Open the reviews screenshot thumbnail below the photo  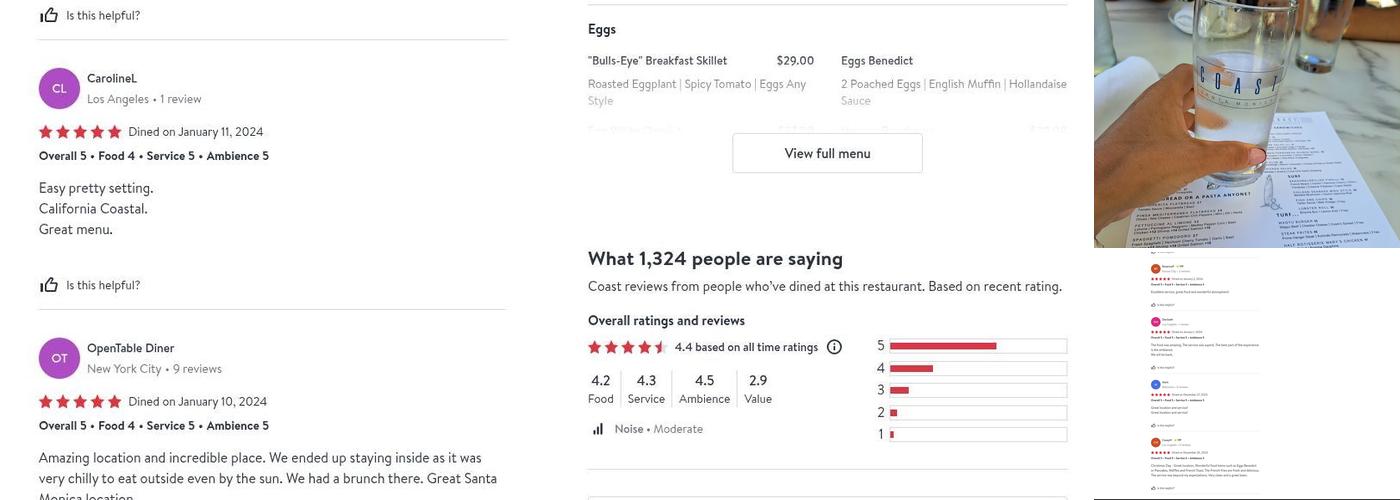click(1204, 374)
